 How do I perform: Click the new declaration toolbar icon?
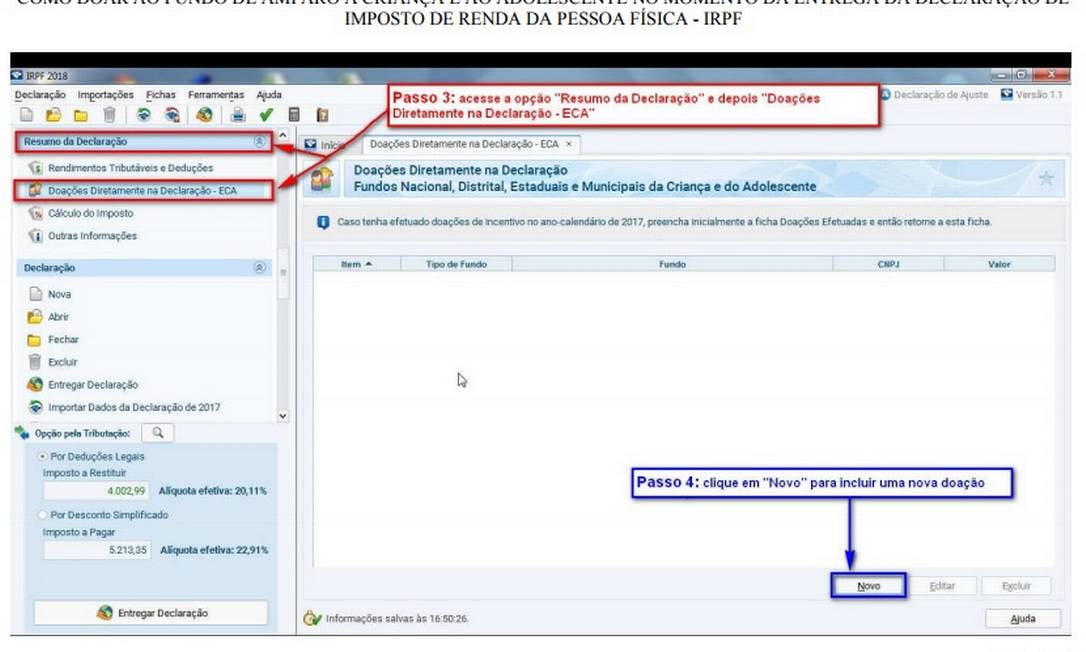(27, 115)
